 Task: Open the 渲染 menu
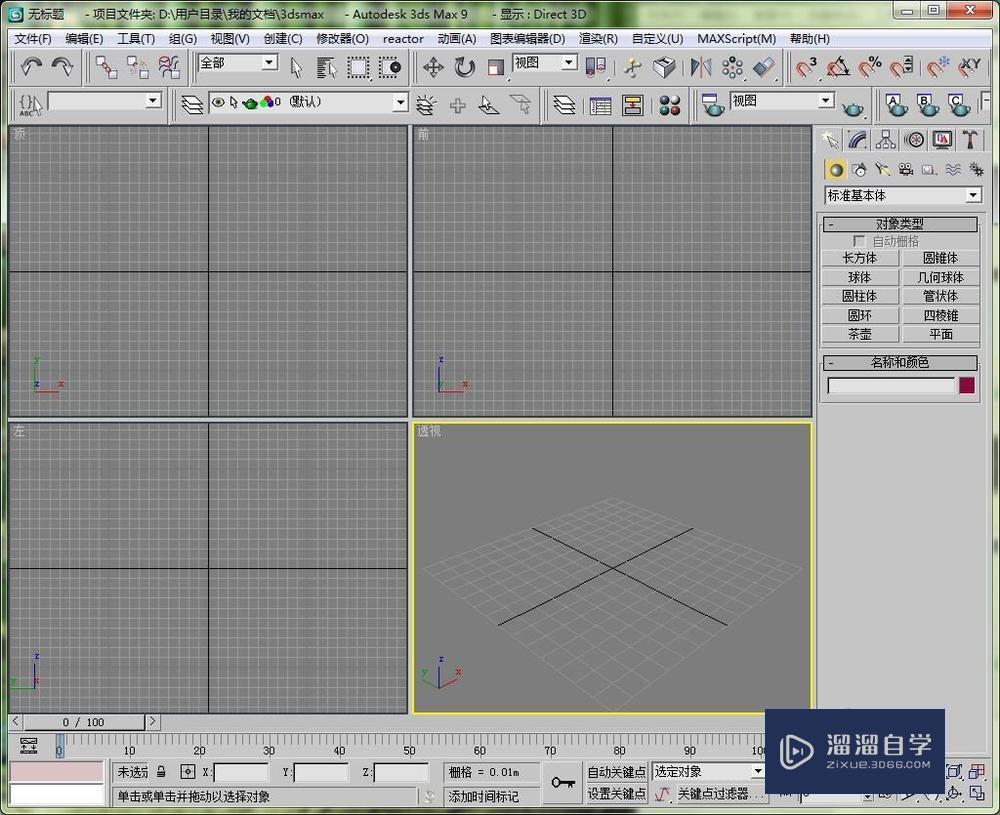(598, 39)
